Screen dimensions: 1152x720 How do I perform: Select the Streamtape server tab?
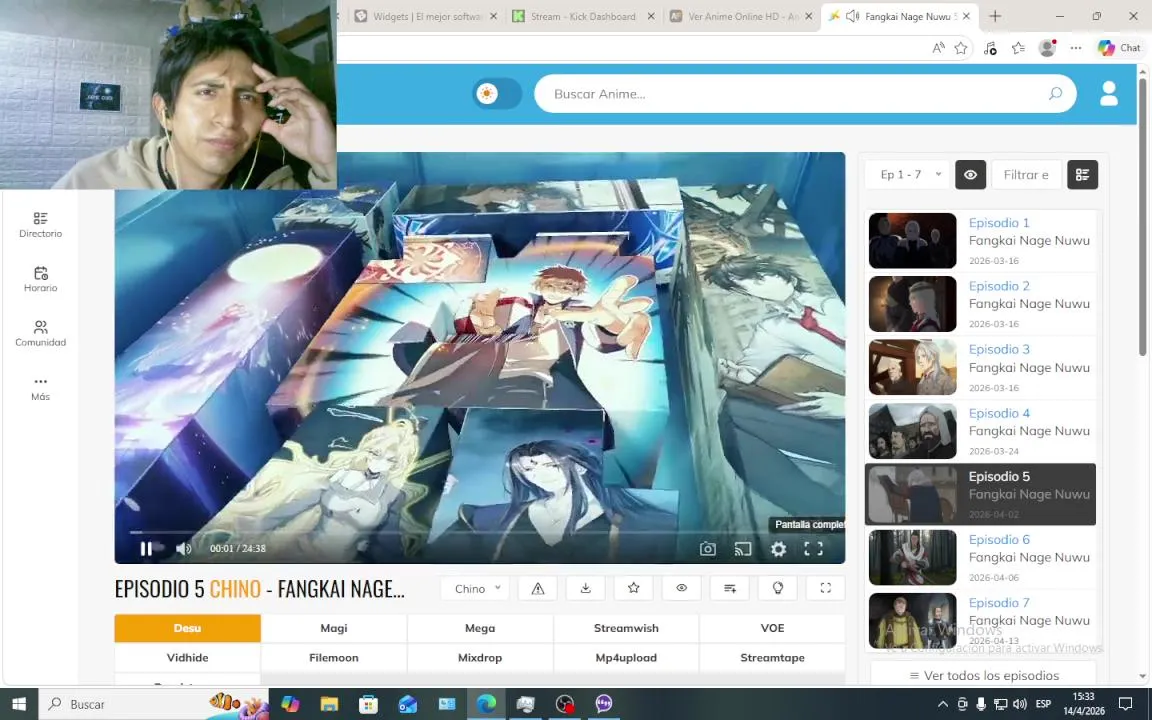[772, 658]
